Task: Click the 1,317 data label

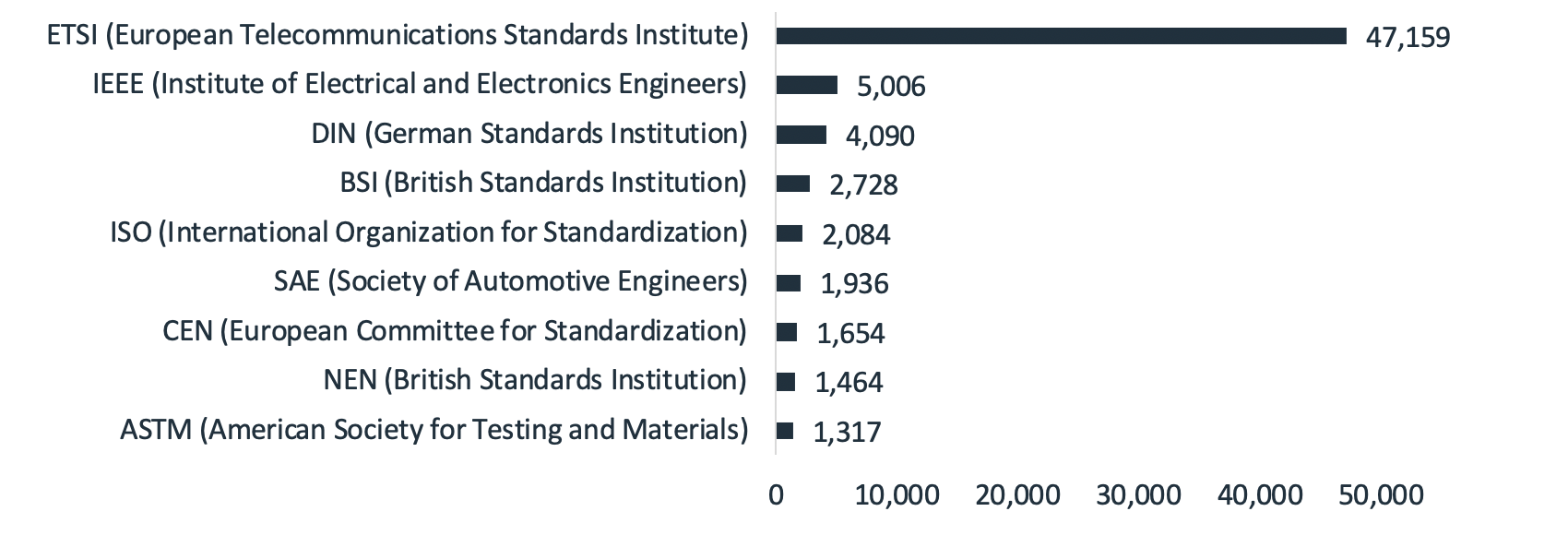Action: 847,432
